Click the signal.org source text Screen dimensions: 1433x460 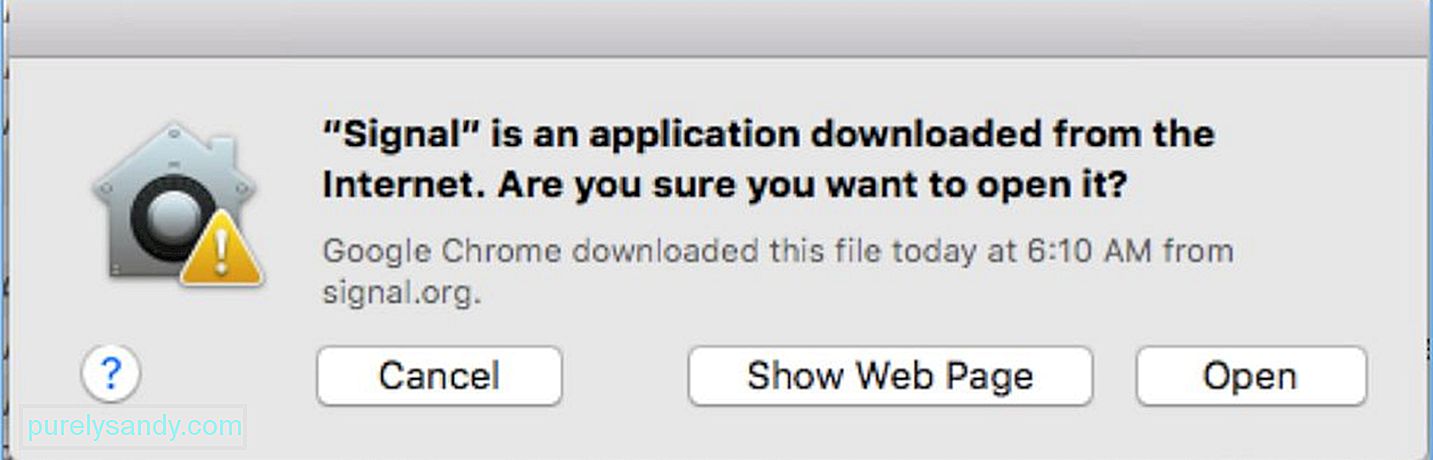[x=401, y=295]
